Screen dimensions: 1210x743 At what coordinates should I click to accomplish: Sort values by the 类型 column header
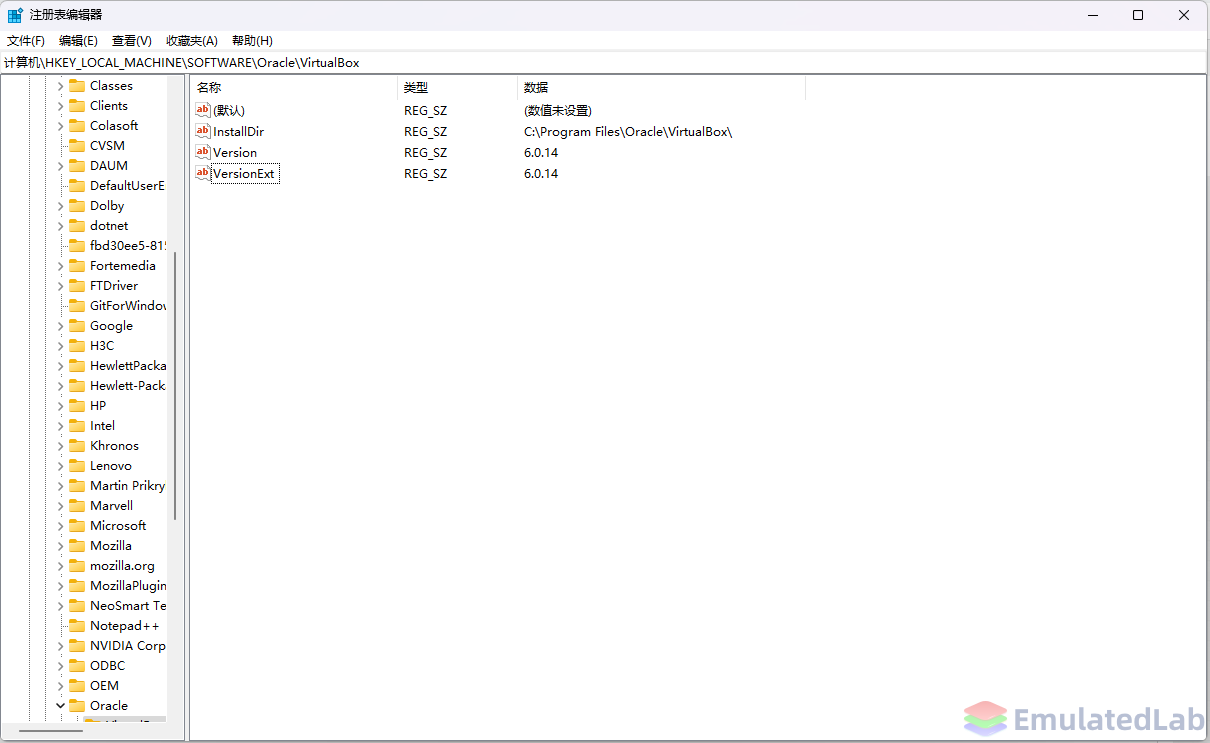tap(457, 88)
